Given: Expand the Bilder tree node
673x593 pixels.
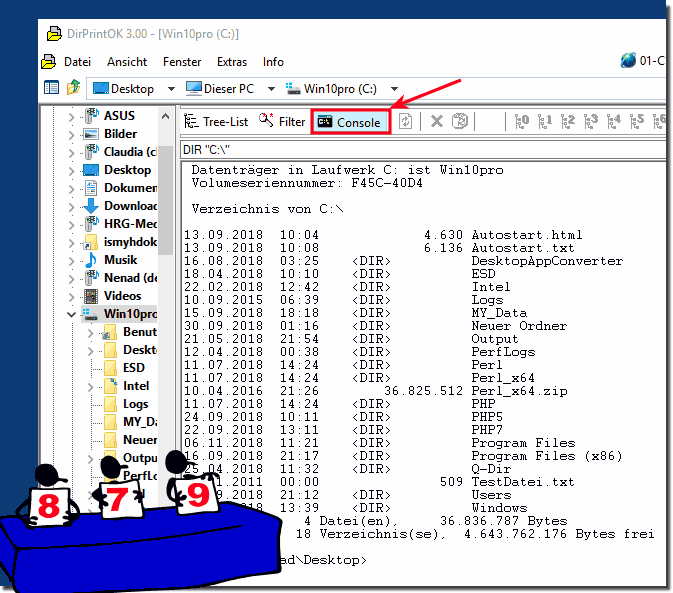Looking at the screenshot, I should 71,134.
